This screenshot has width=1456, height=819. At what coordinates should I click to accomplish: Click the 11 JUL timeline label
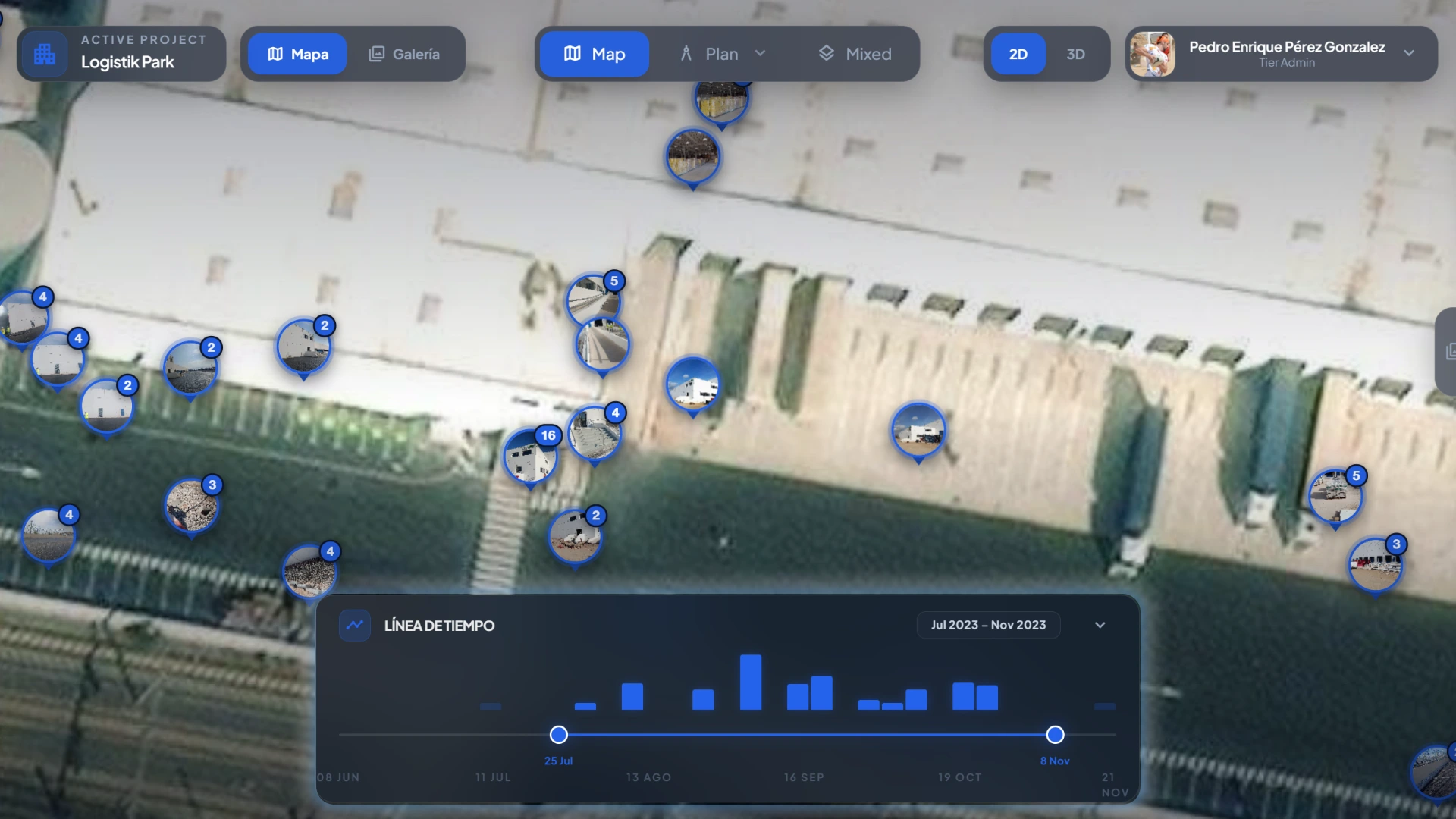[x=493, y=777]
